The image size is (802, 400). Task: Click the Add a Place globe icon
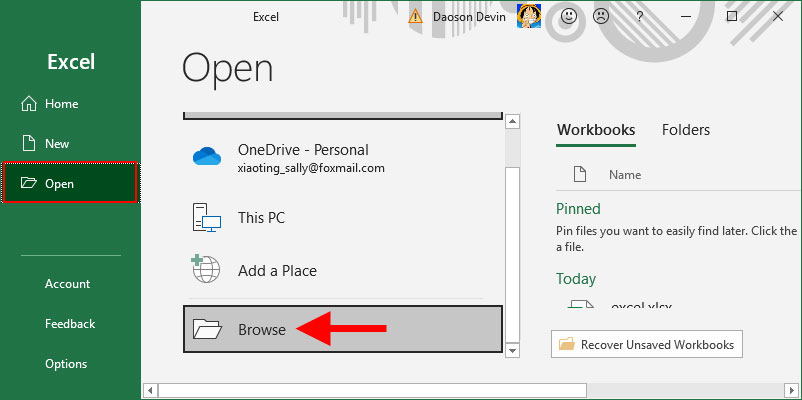coord(206,269)
